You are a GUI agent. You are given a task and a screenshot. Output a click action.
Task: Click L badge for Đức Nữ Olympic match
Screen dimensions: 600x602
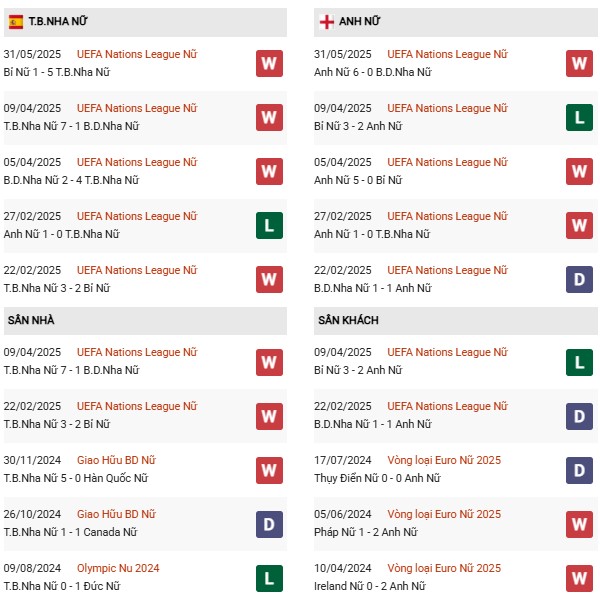(x=269, y=578)
